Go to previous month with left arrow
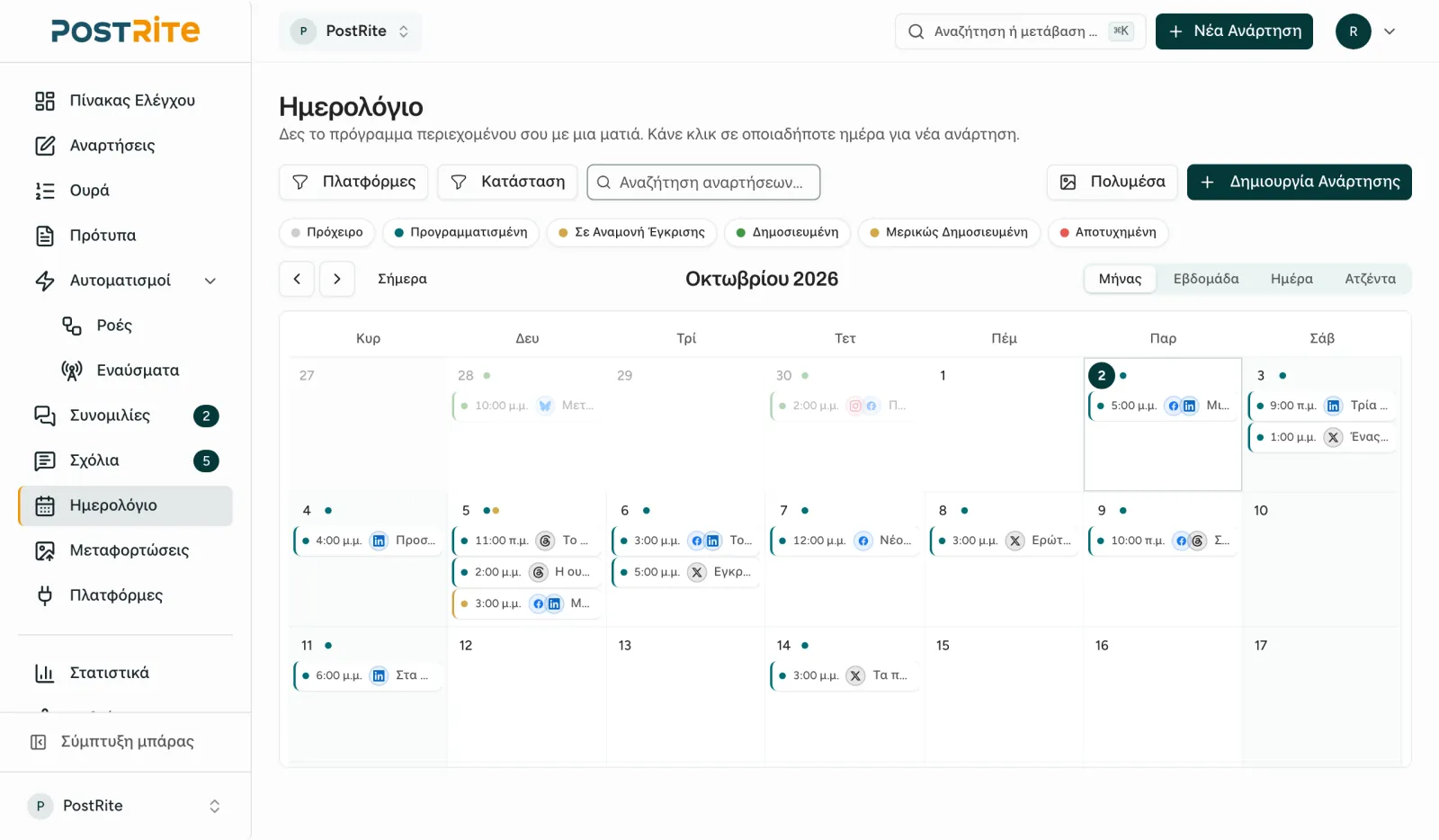The width and height of the screenshot is (1439, 840). tap(297, 279)
